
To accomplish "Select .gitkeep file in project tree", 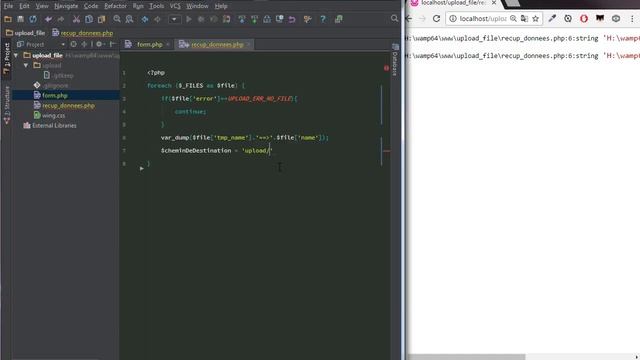I will click(58, 76).
